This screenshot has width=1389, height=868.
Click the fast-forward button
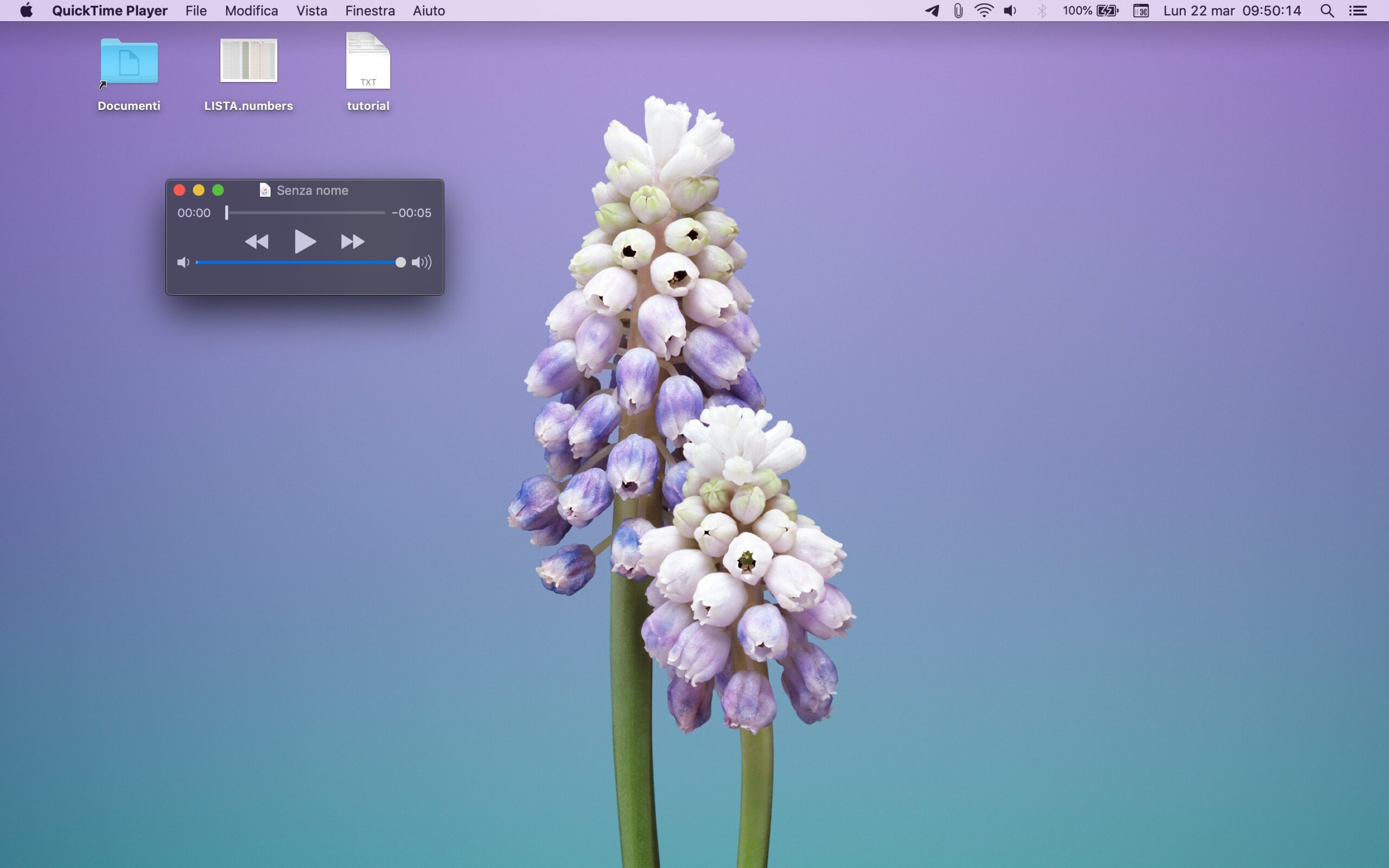[353, 242]
